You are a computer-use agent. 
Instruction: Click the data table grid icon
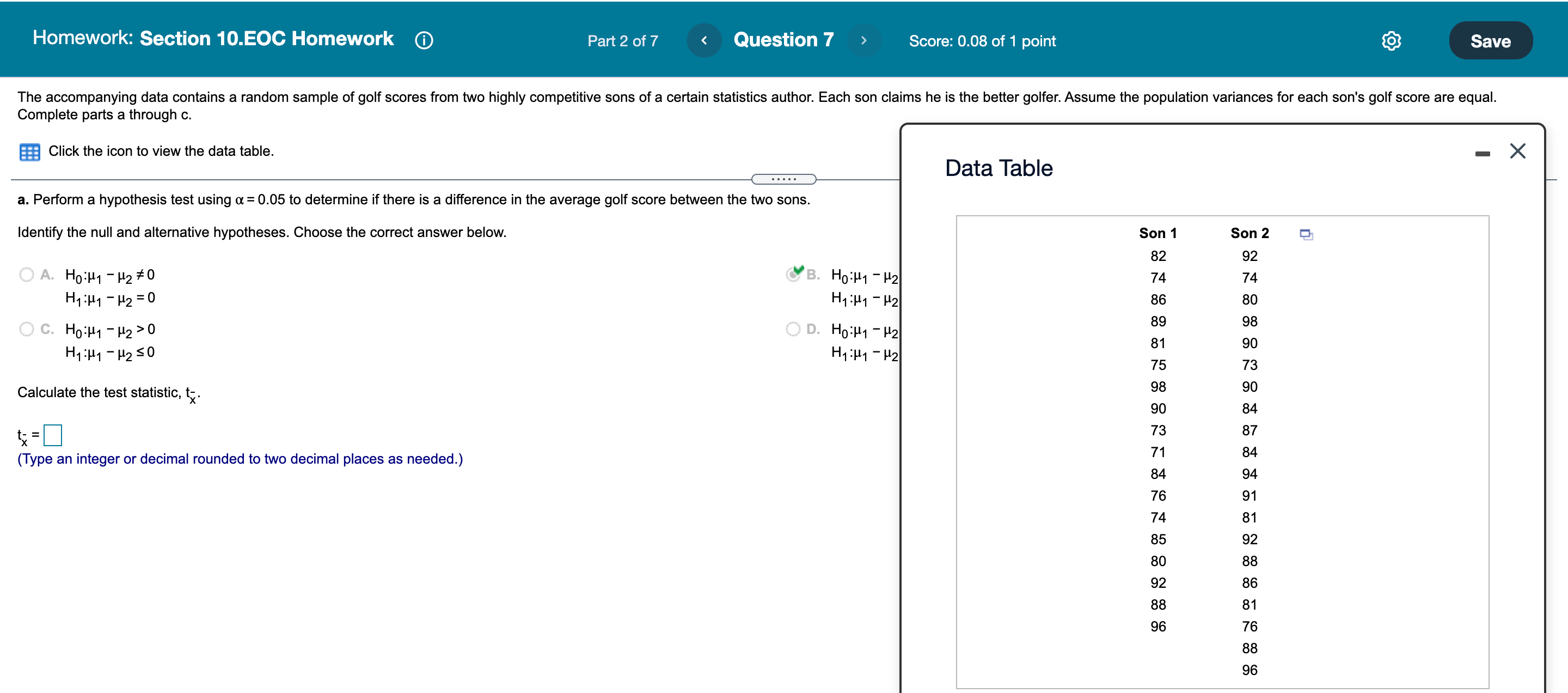click(x=29, y=151)
